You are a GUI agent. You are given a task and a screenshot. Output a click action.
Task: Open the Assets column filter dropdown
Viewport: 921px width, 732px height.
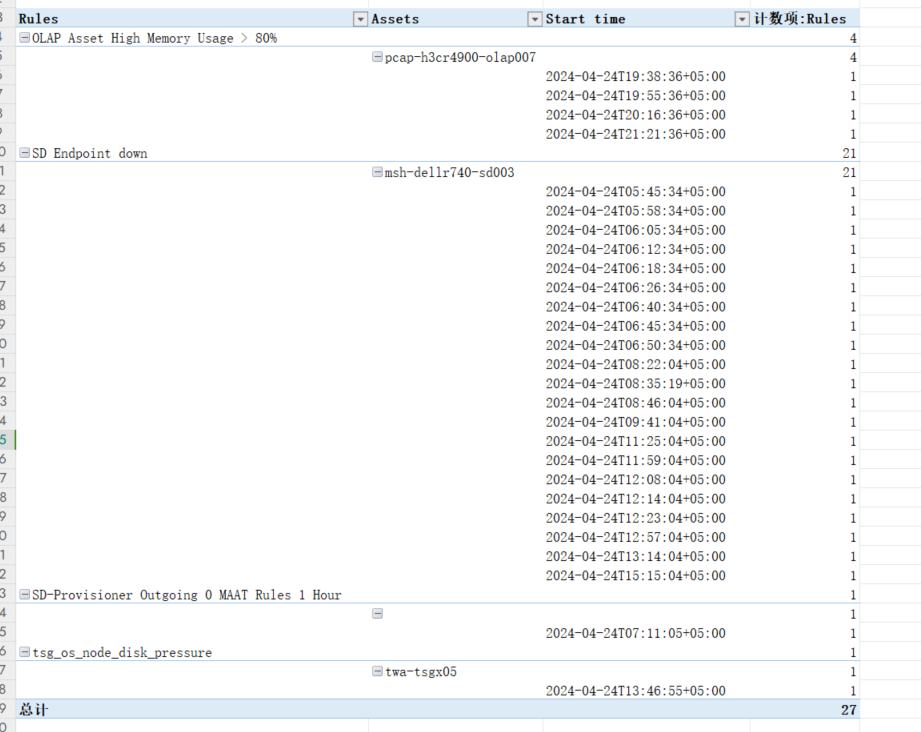(535, 19)
